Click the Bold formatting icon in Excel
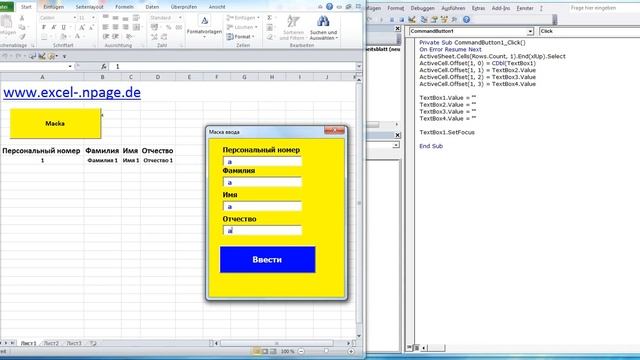 point(44,27)
